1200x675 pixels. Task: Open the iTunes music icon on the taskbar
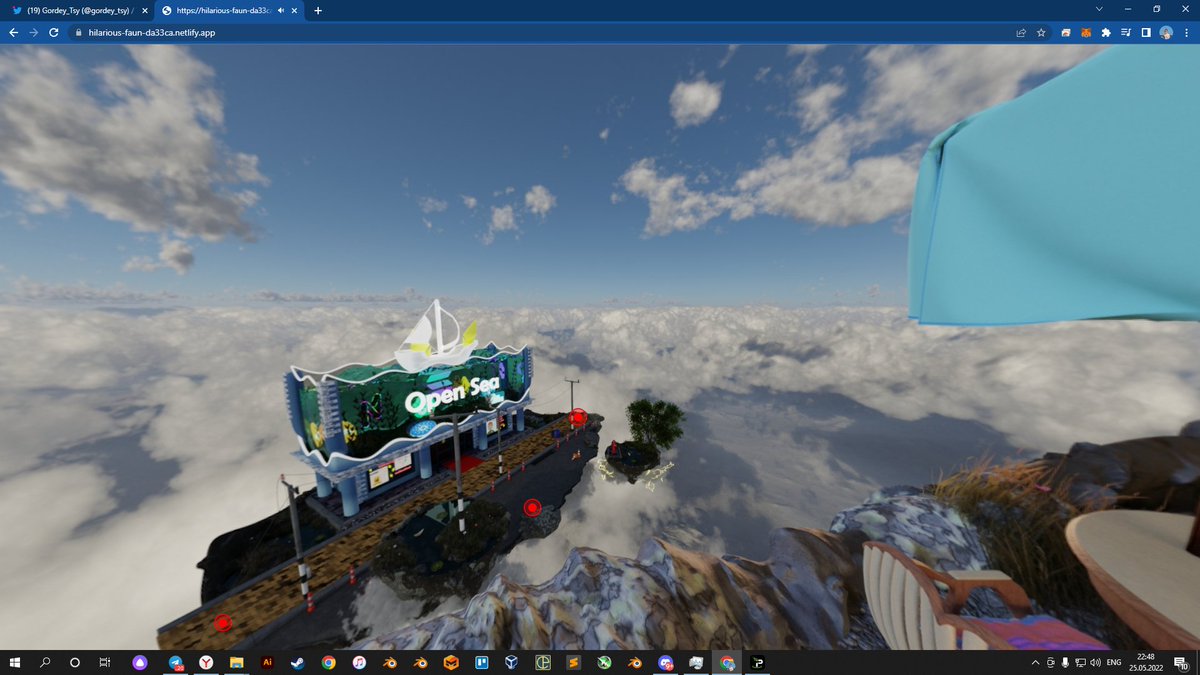click(x=359, y=662)
